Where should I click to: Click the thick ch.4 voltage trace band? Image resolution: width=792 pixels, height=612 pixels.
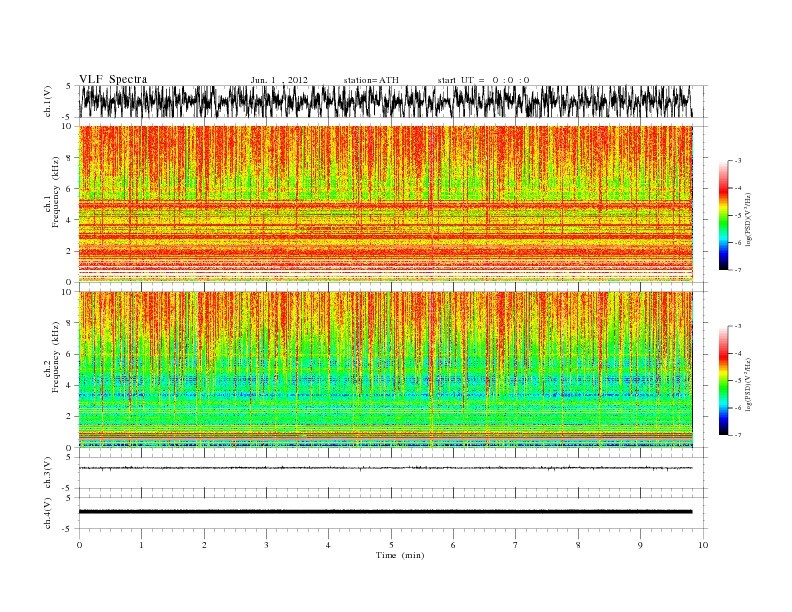[x=385, y=512]
